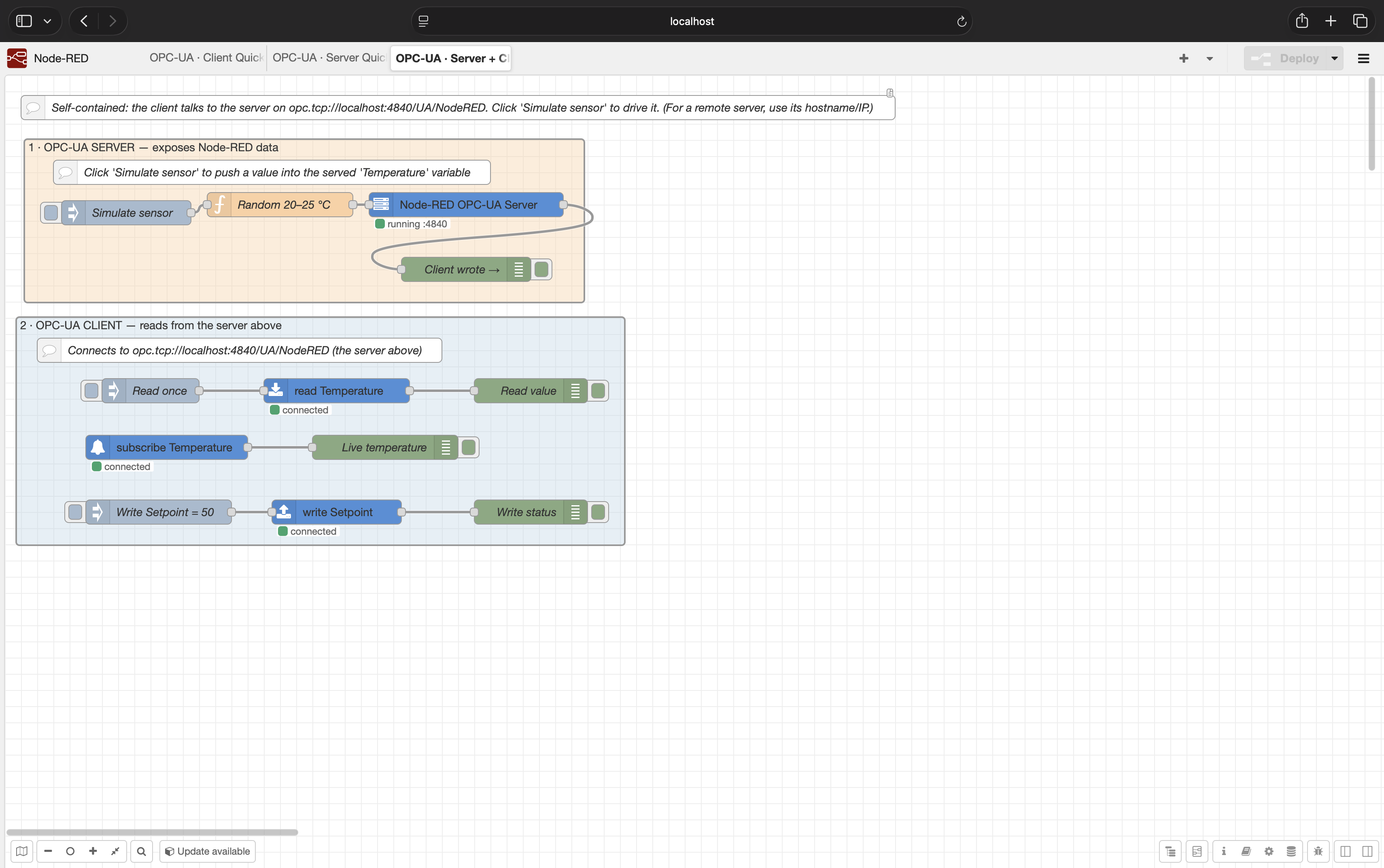The width and height of the screenshot is (1384, 868).
Task: Click connected status under write Setpoint
Action: [313, 531]
